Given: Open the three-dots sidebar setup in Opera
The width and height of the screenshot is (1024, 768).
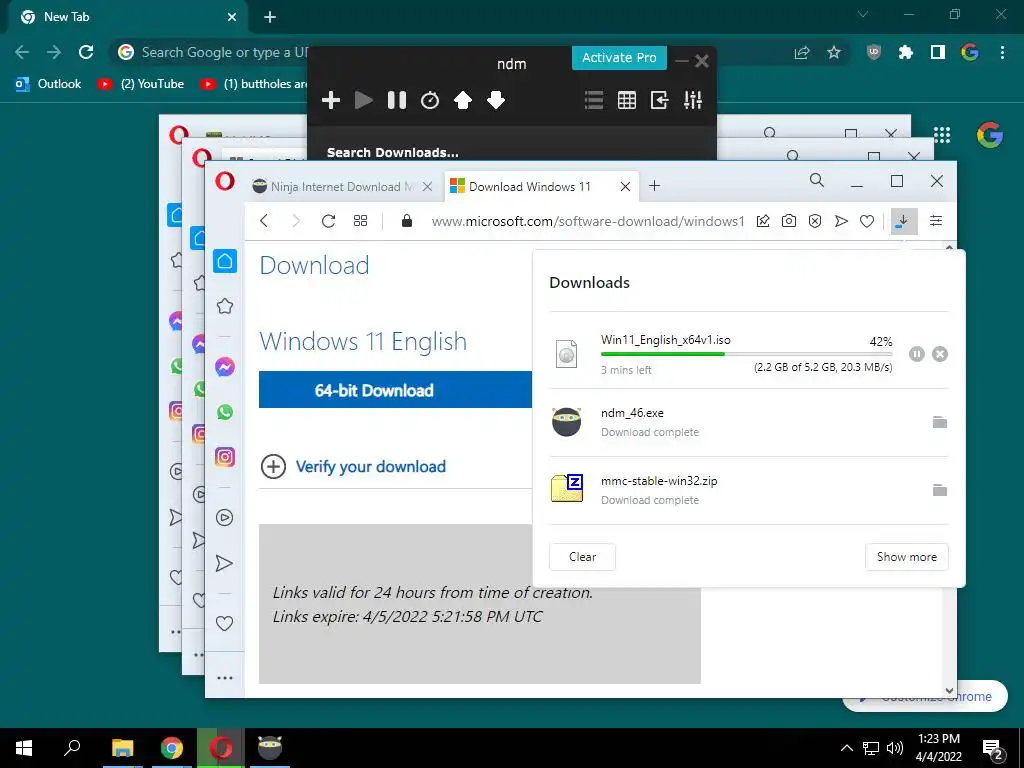Looking at the screenshot, I should click(225, 678).
